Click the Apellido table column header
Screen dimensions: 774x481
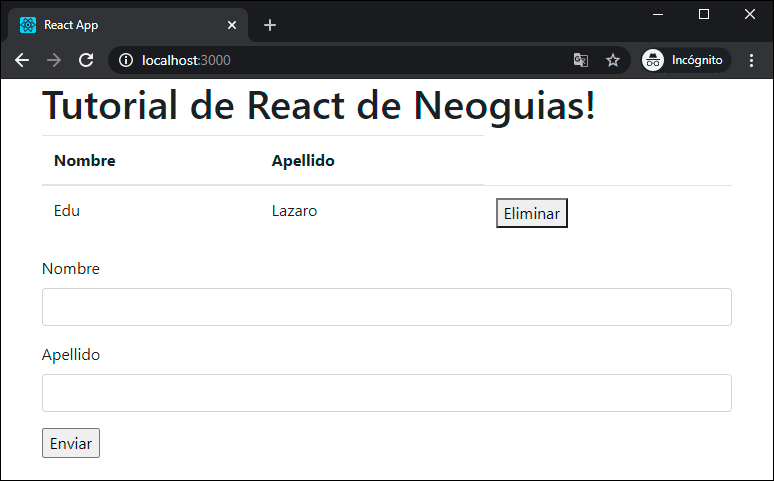tap(303, 161)
